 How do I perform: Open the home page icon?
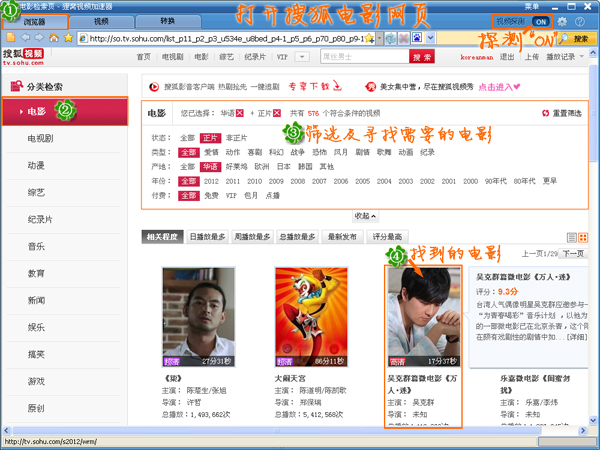(x=54, y=38)
